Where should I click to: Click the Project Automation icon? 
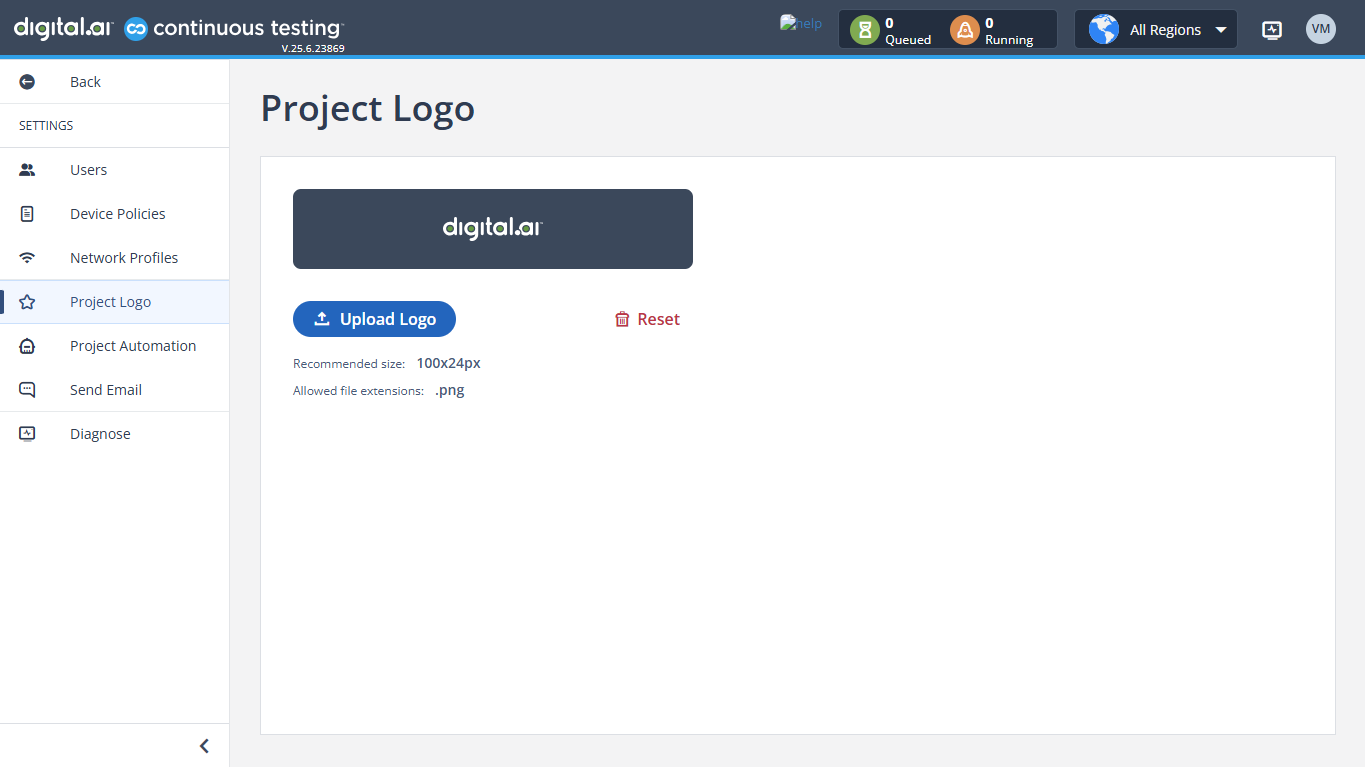[27, 346]
